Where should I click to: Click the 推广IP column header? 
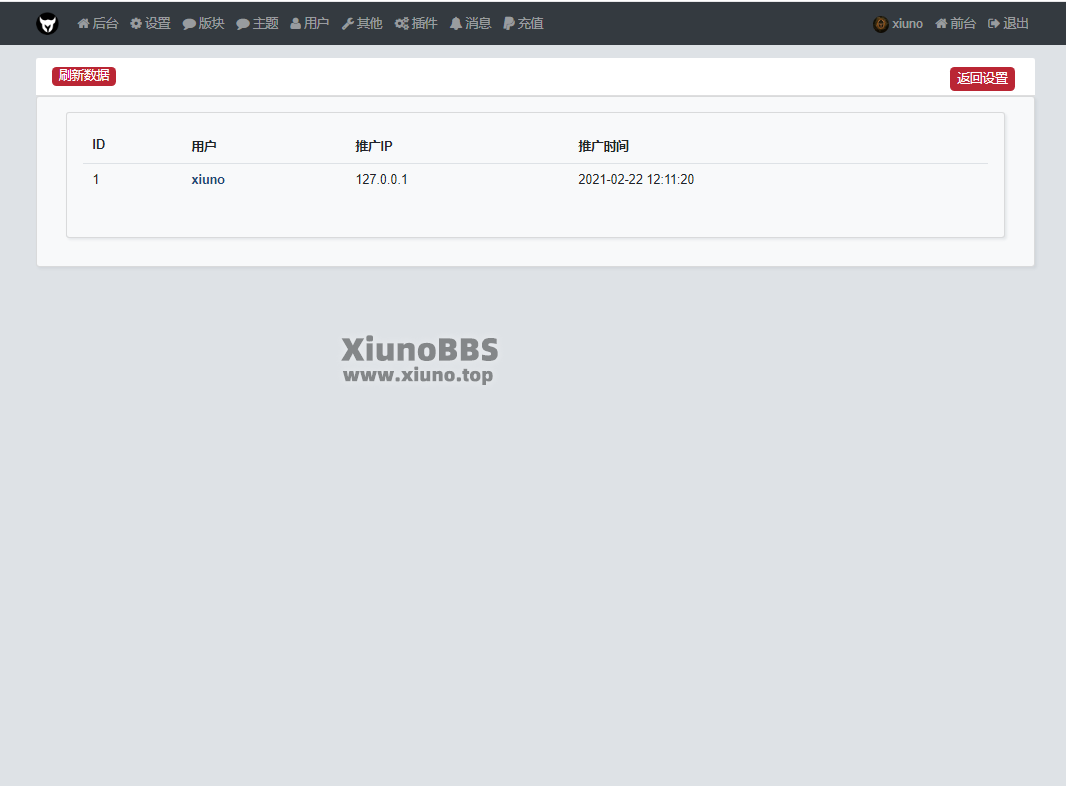pyautogui.click(x=374, y=146)
